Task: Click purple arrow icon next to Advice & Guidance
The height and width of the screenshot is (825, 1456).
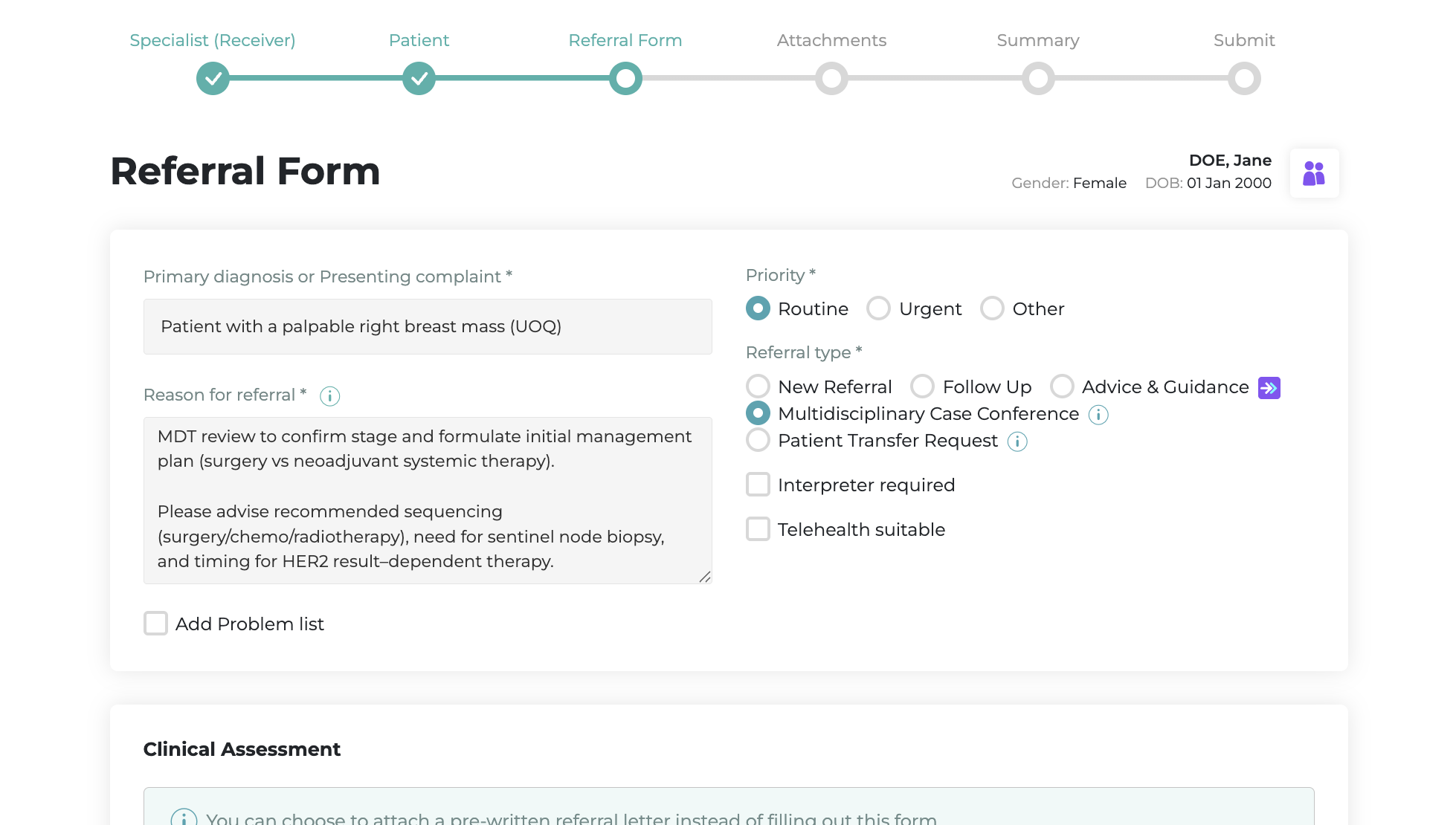Action: click(1269, 388)
